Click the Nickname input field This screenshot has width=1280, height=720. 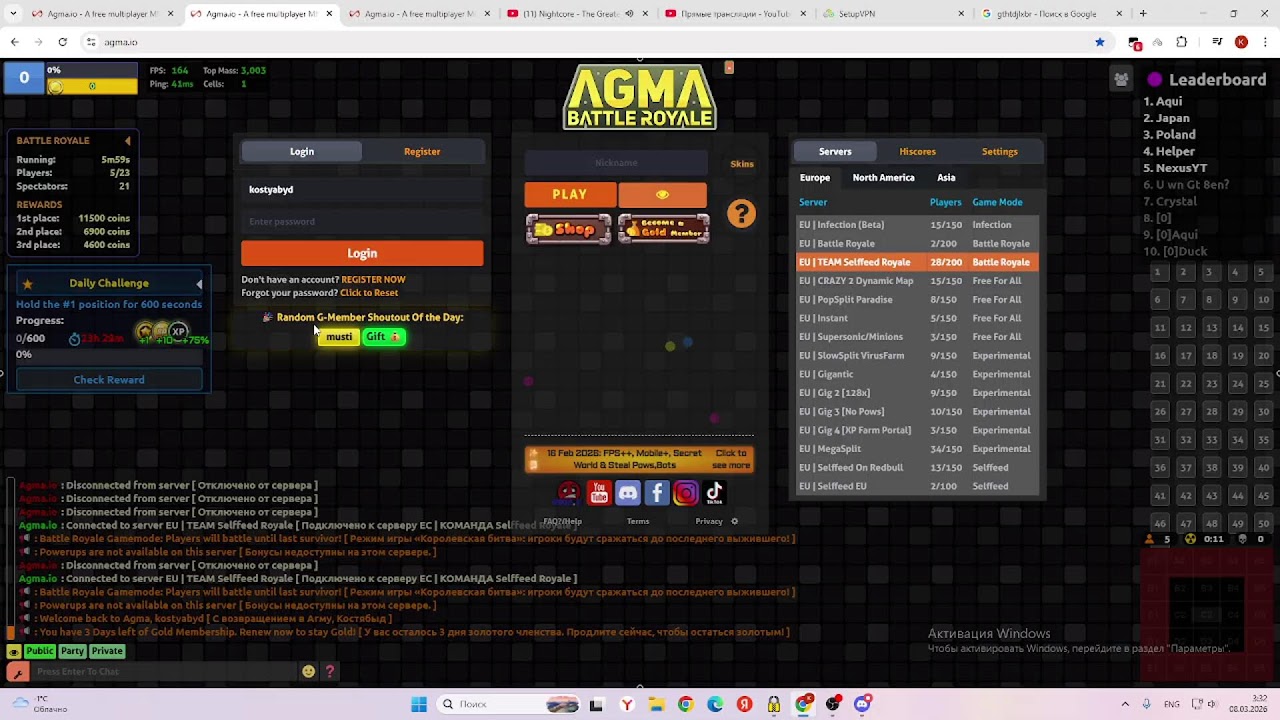[616, 163]
